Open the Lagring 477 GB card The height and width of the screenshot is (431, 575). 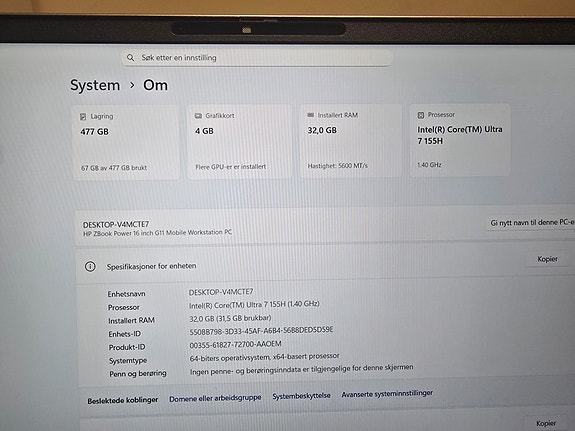[126, 143]
